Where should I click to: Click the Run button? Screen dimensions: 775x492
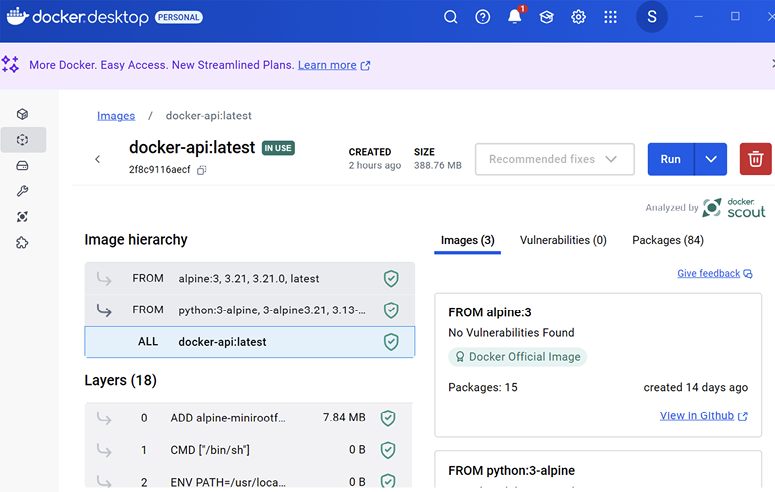click(x=671, y=159)
